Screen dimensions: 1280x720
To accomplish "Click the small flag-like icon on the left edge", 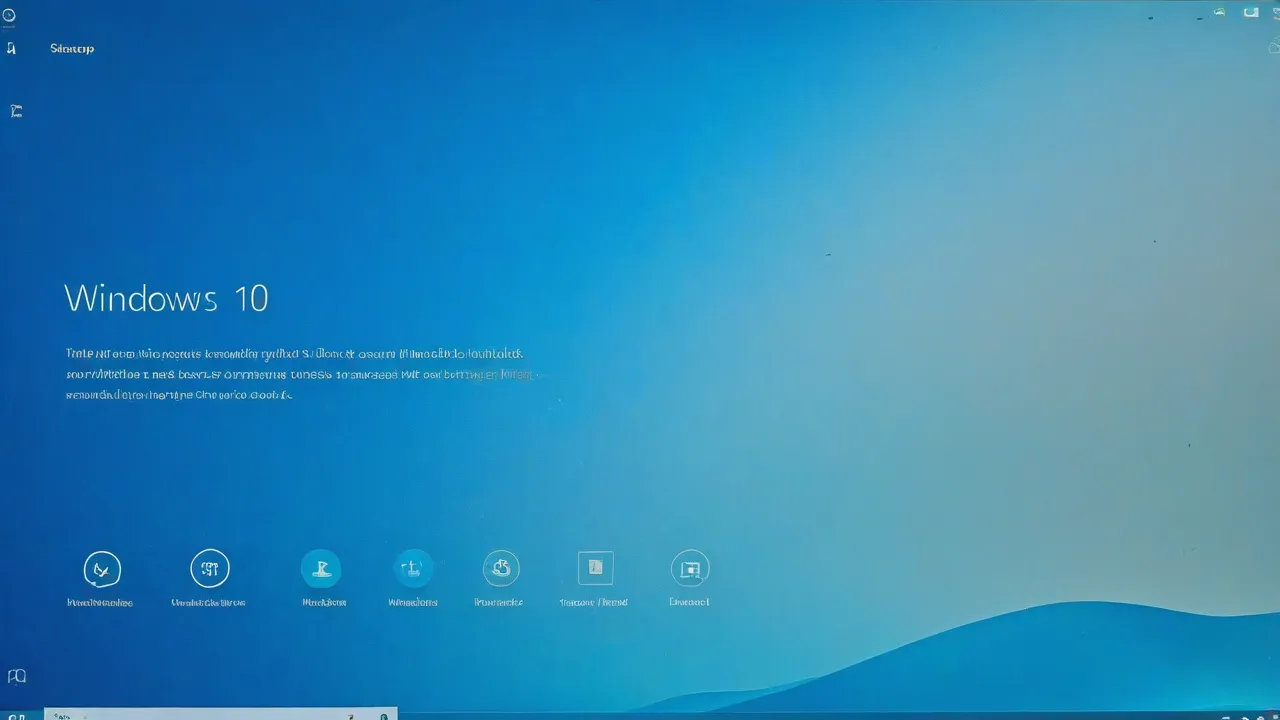I will pos(15,111).
